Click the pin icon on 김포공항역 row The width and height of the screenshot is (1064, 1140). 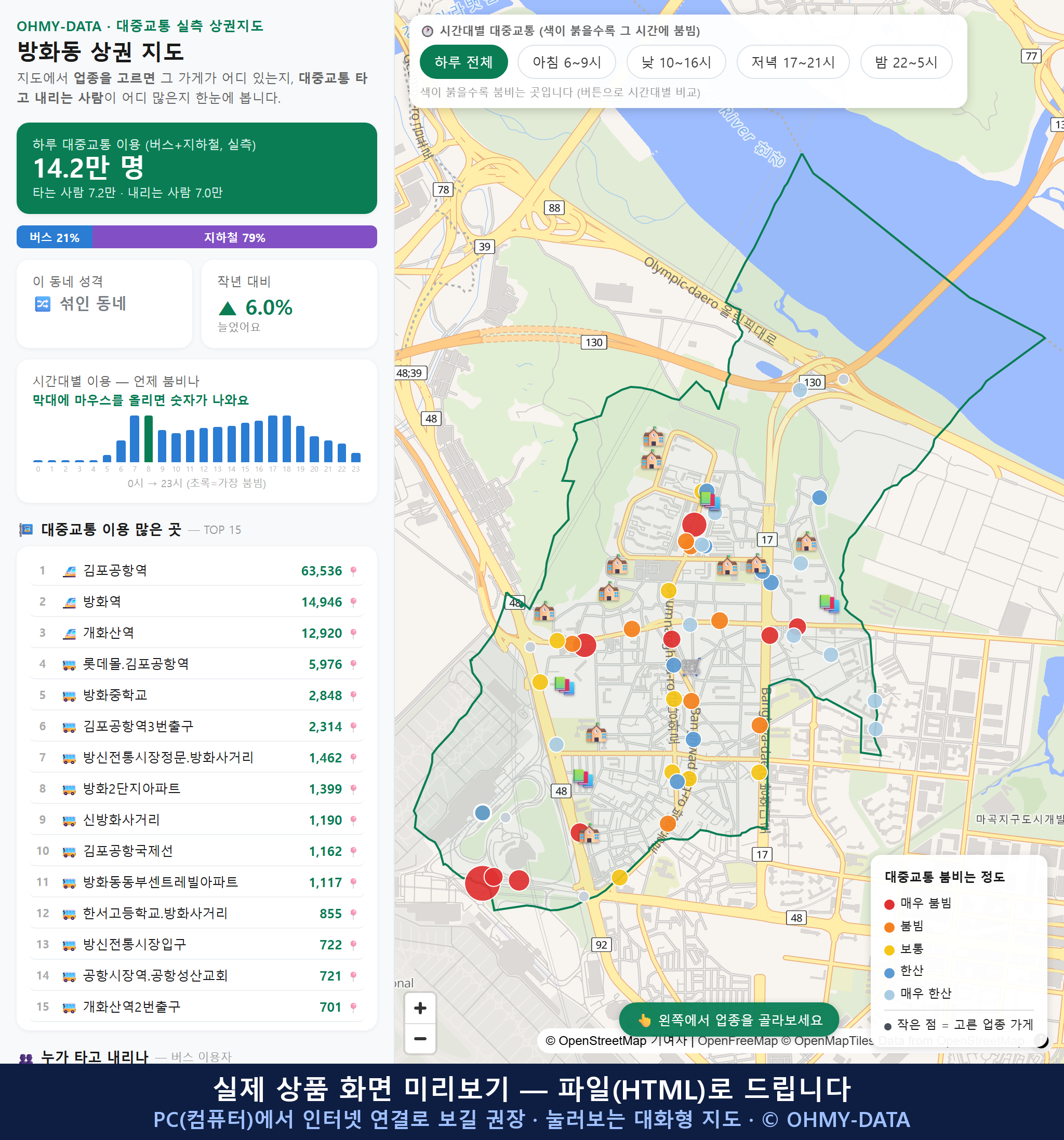(353, 571)
